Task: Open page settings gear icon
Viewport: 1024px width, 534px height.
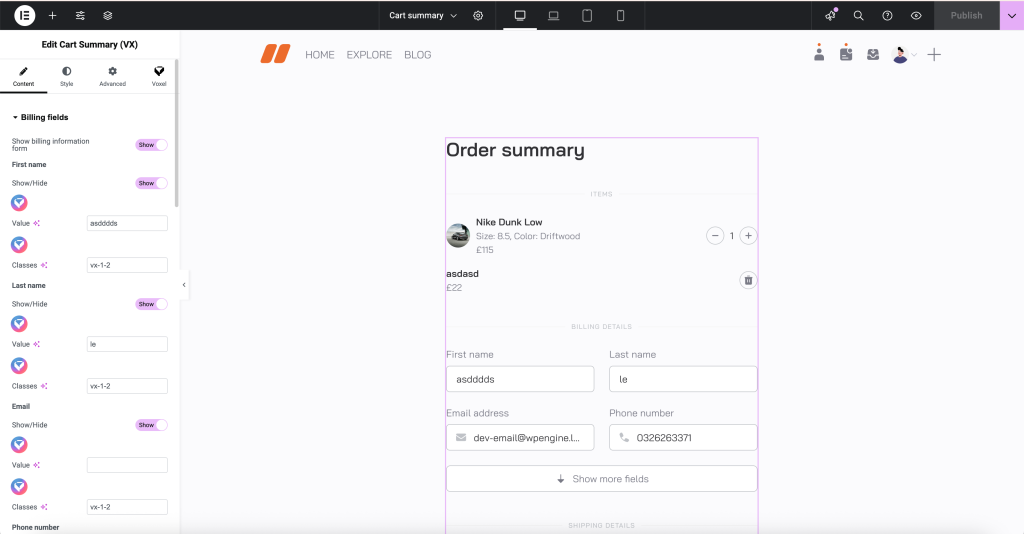Action: coord(478,15)
